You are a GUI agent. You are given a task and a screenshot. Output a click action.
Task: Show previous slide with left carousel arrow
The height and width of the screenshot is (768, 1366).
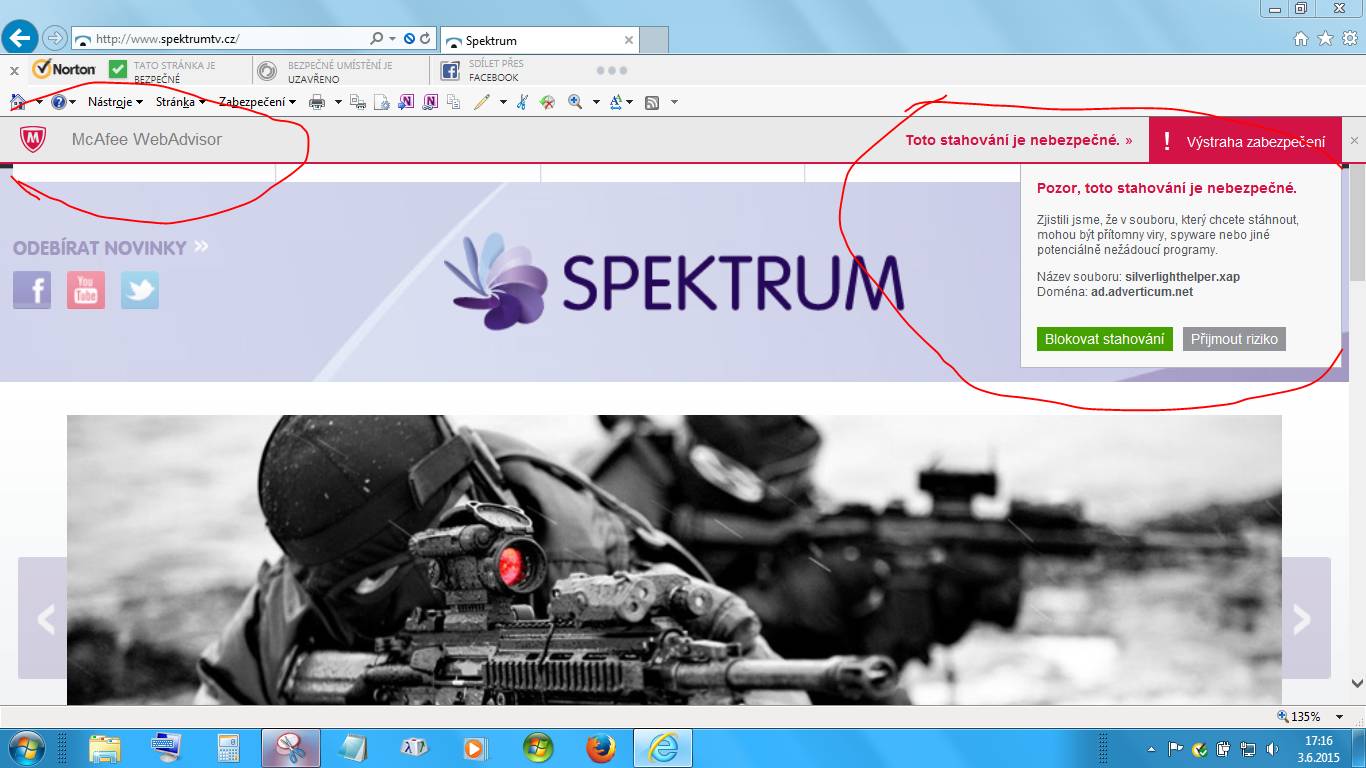click(x=42, y=619)
